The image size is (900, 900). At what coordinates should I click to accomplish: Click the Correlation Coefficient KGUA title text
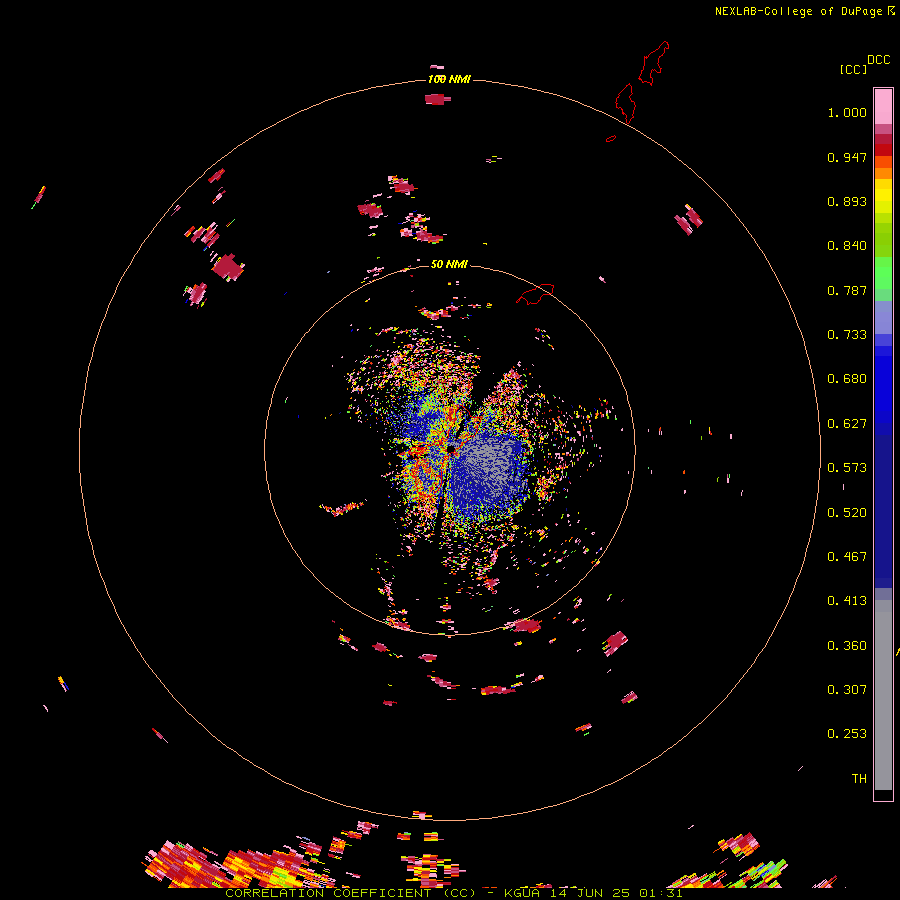pos(453,893)
